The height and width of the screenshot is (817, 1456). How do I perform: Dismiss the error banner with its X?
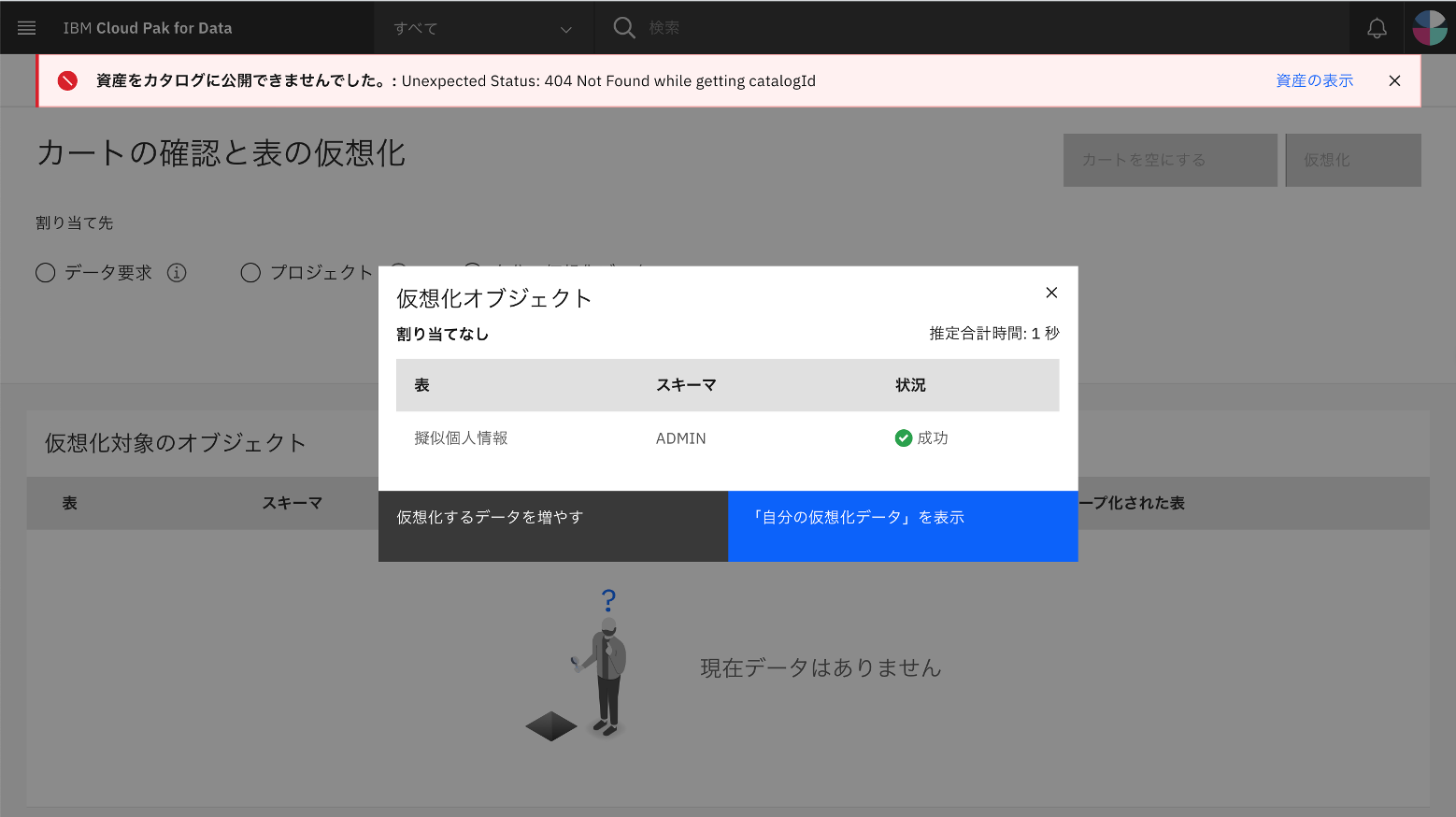click(x=1394, y=80)
